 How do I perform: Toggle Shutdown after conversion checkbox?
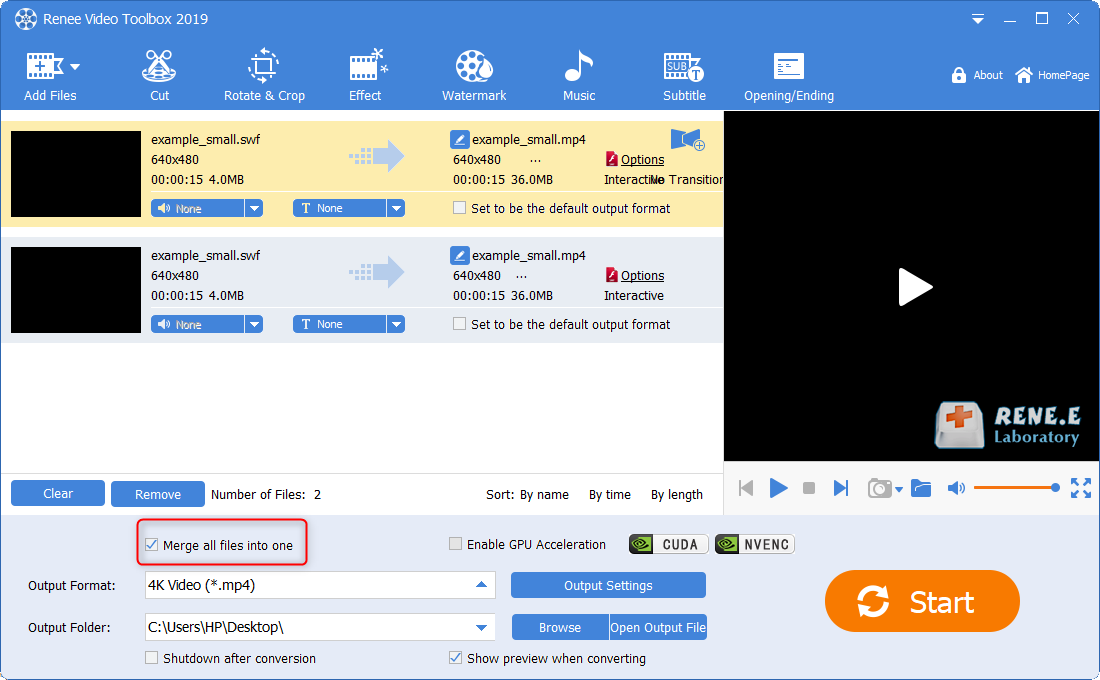152,659
